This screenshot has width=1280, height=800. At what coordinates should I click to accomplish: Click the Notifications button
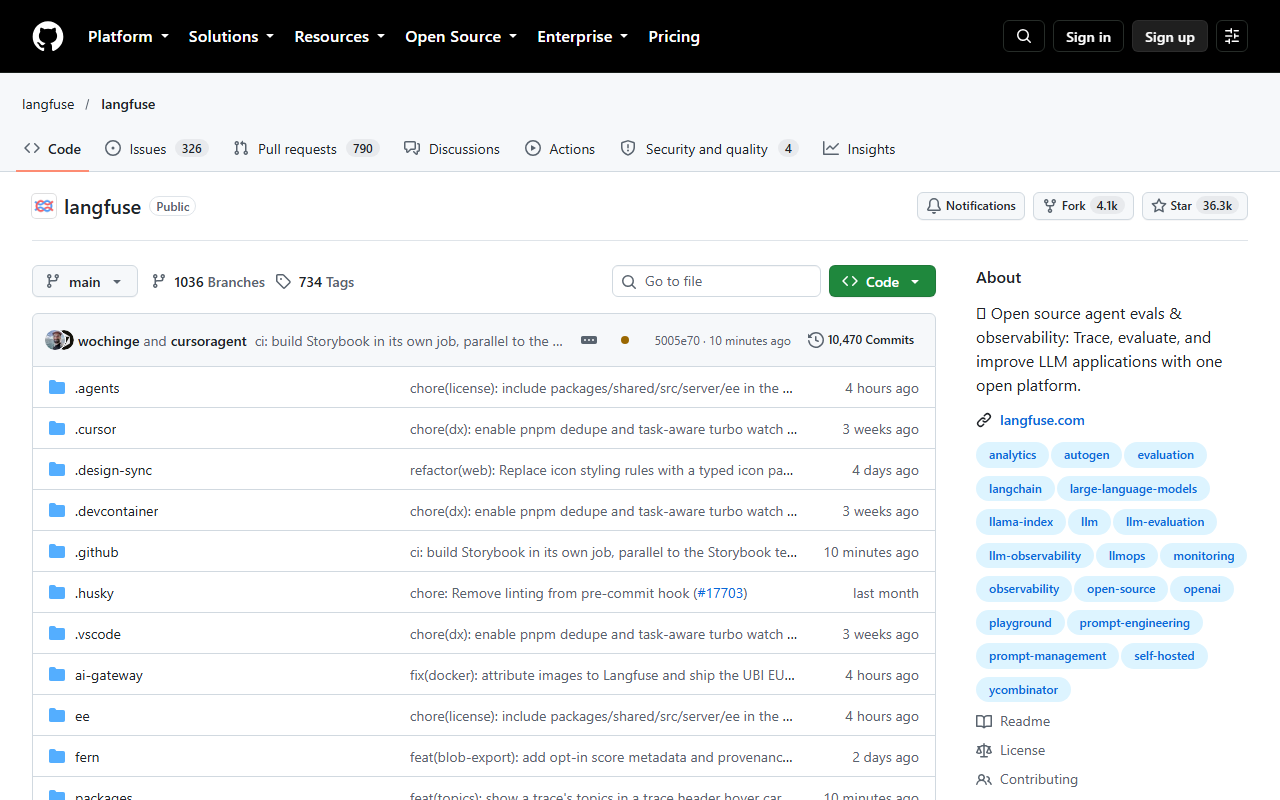coord(971,206)
